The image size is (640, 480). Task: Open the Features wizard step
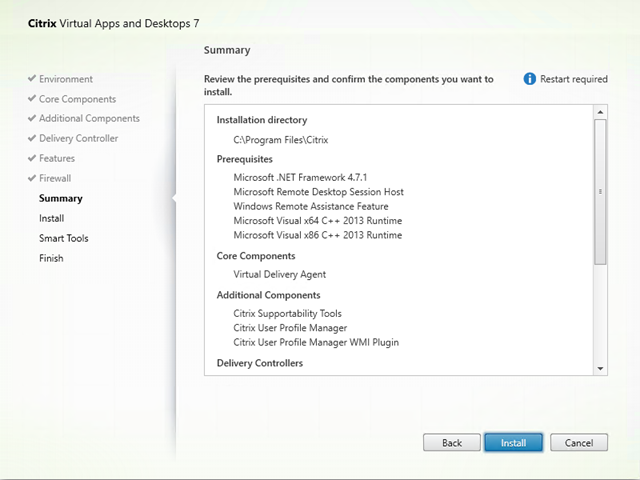pyautogui.click(x=57, y=158)
